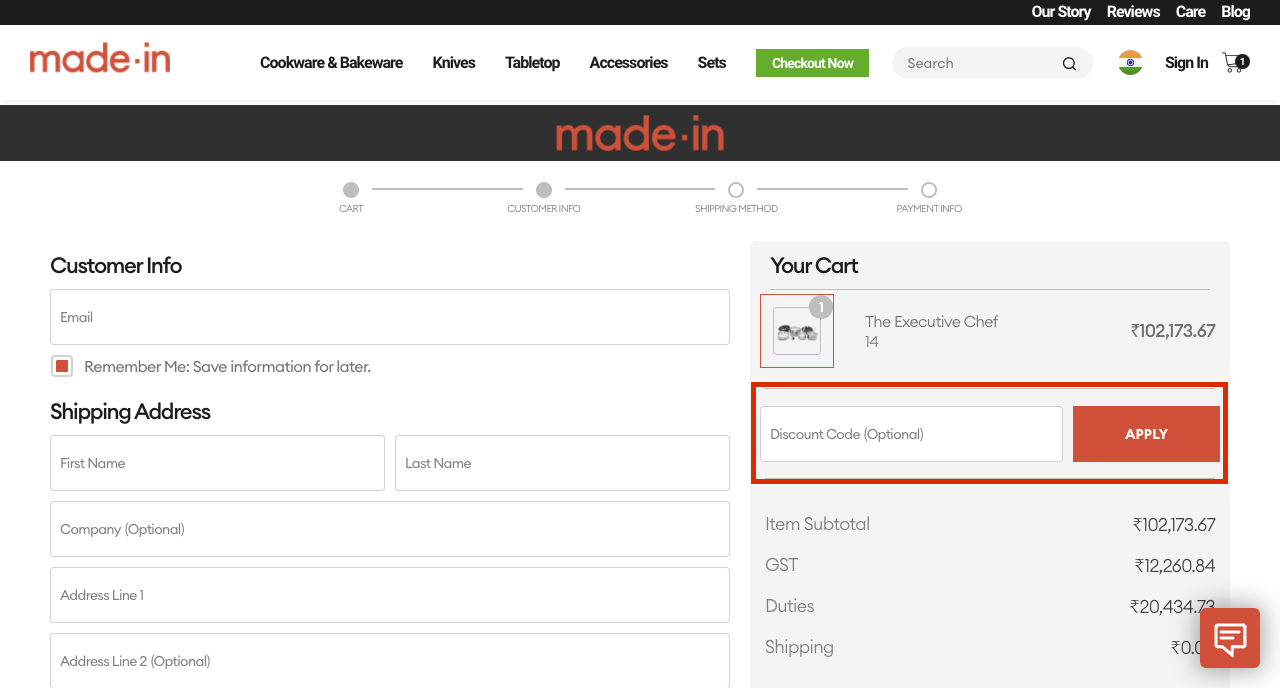Viewport: 1280px width, 688px height.
Task: Click the Your Cart heading
Action: click(814, 265)
